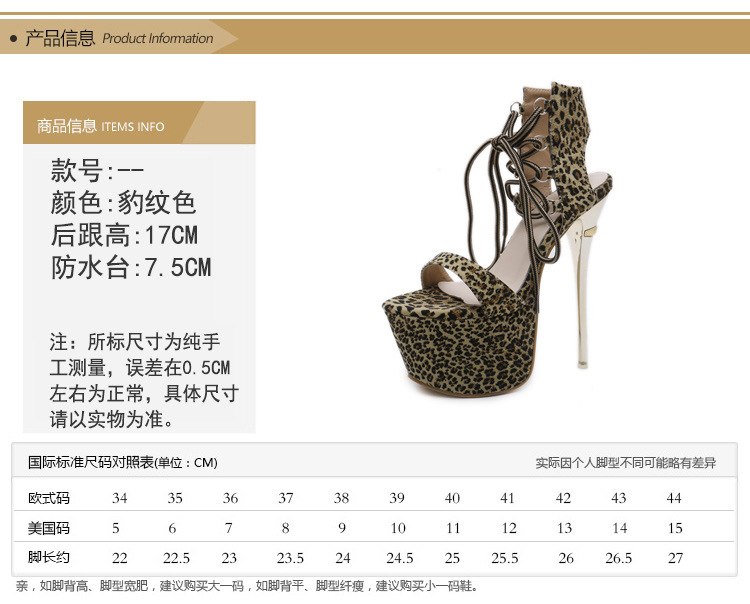Click US size 6 cell
Screen dimensions: 750x604
coord(172,528)
